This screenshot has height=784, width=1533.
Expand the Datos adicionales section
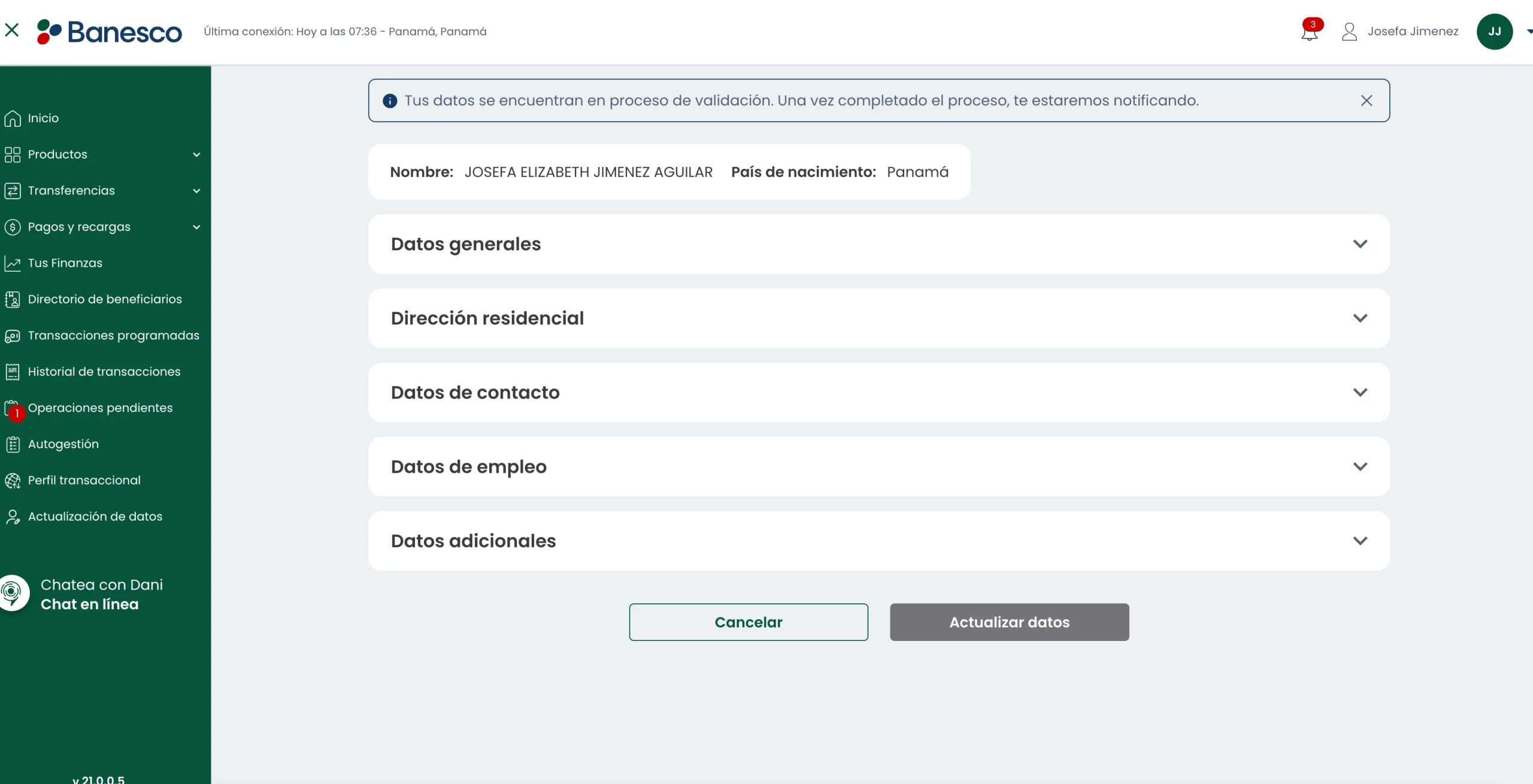tap(878, 541)
